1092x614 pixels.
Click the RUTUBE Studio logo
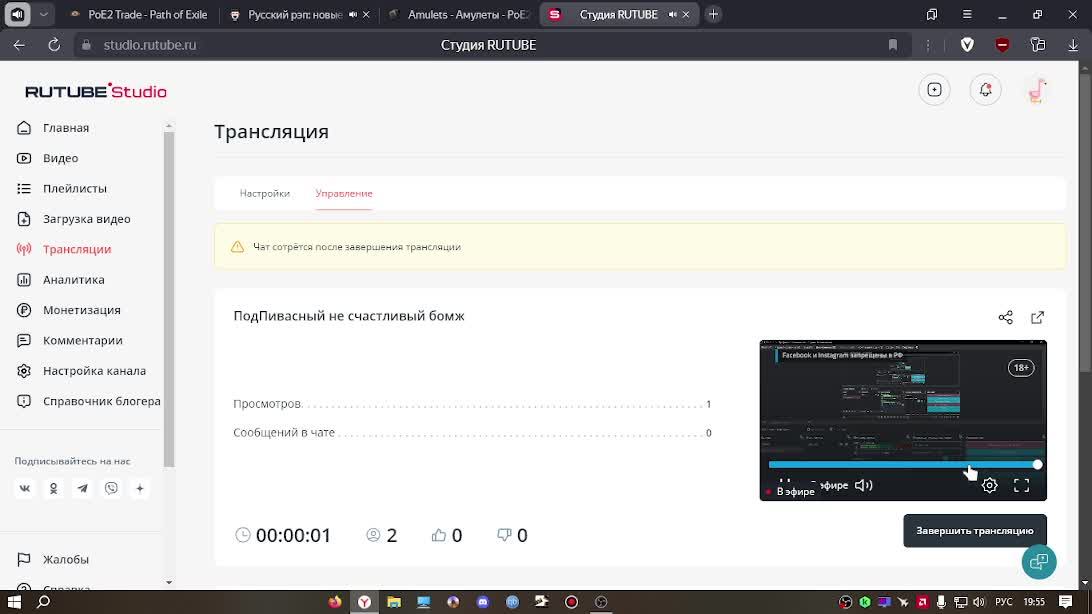pos(96,91)
